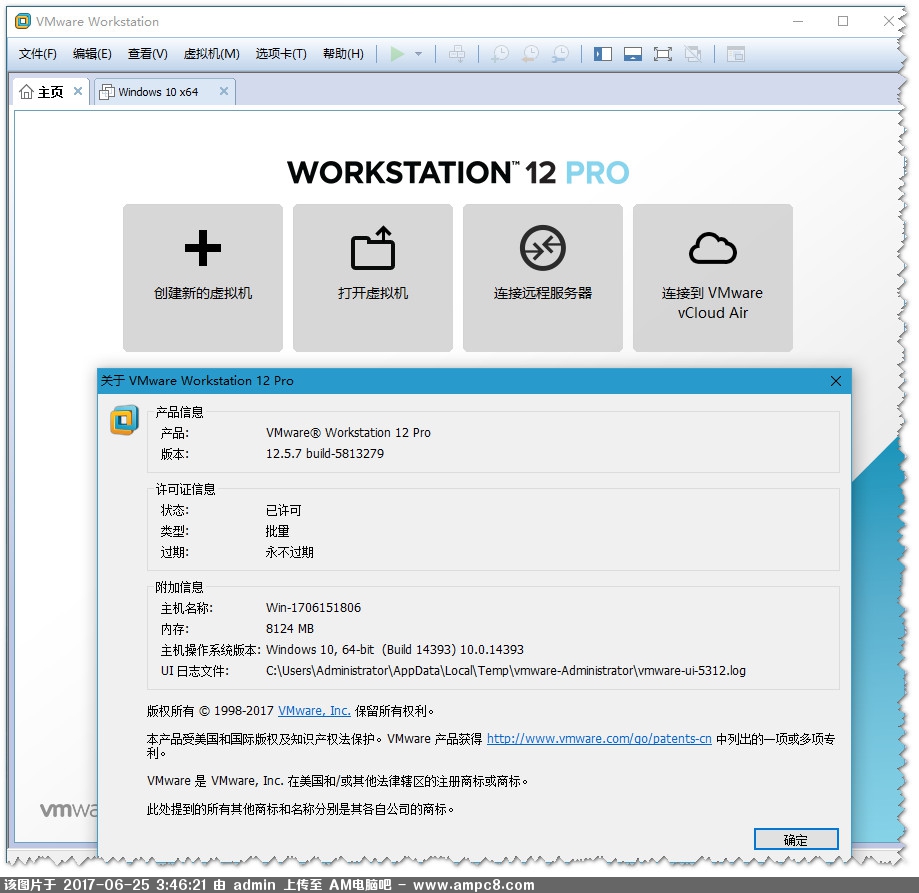Minimize the VMware Workstation window
The image size is (919, 893).
coord(798,22)
